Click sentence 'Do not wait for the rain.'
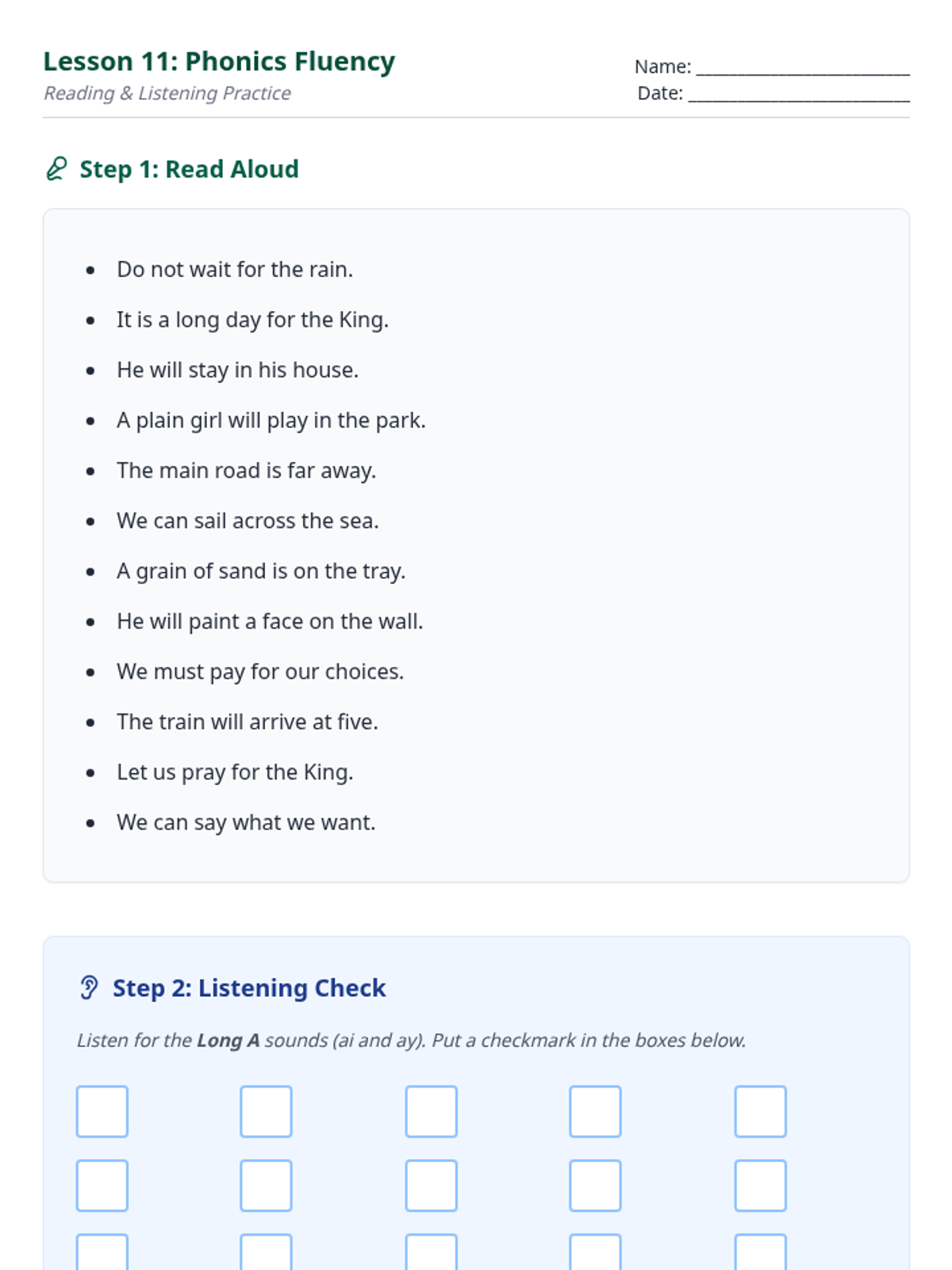 (x=235, y=270)
